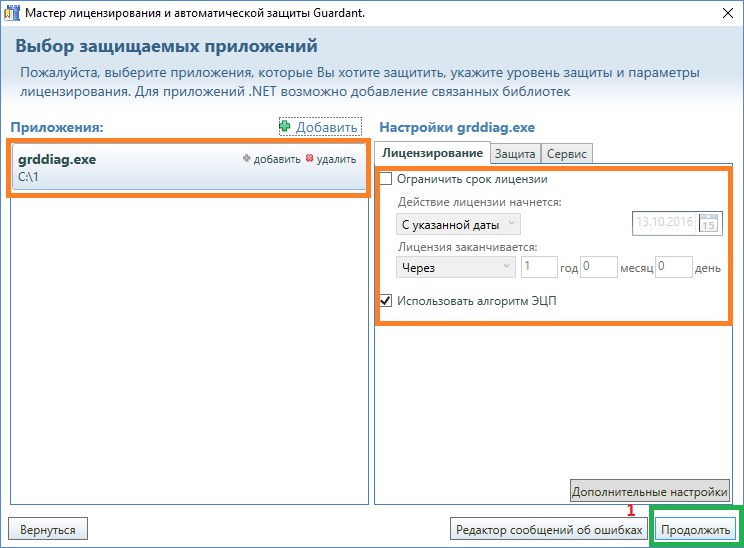Select the Сервис tab
Image resolution: width=744 pixels, height=548 pixels.
click(566, 153)
